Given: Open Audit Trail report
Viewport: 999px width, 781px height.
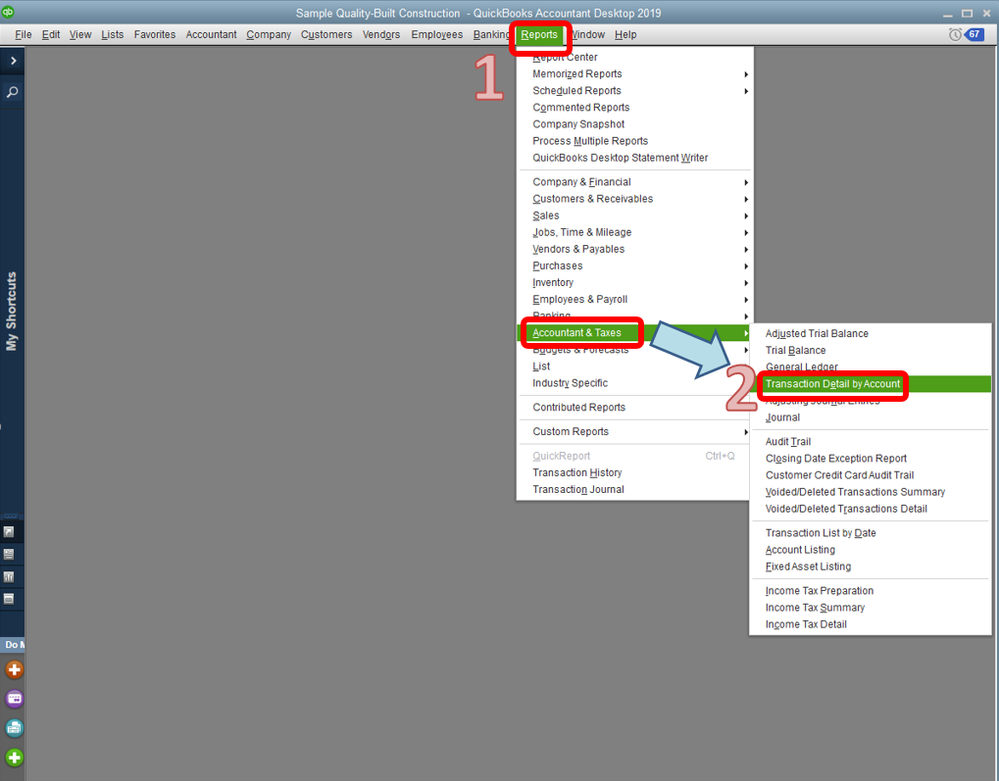Looking at the screenshot, I should (x=787, y=441).
